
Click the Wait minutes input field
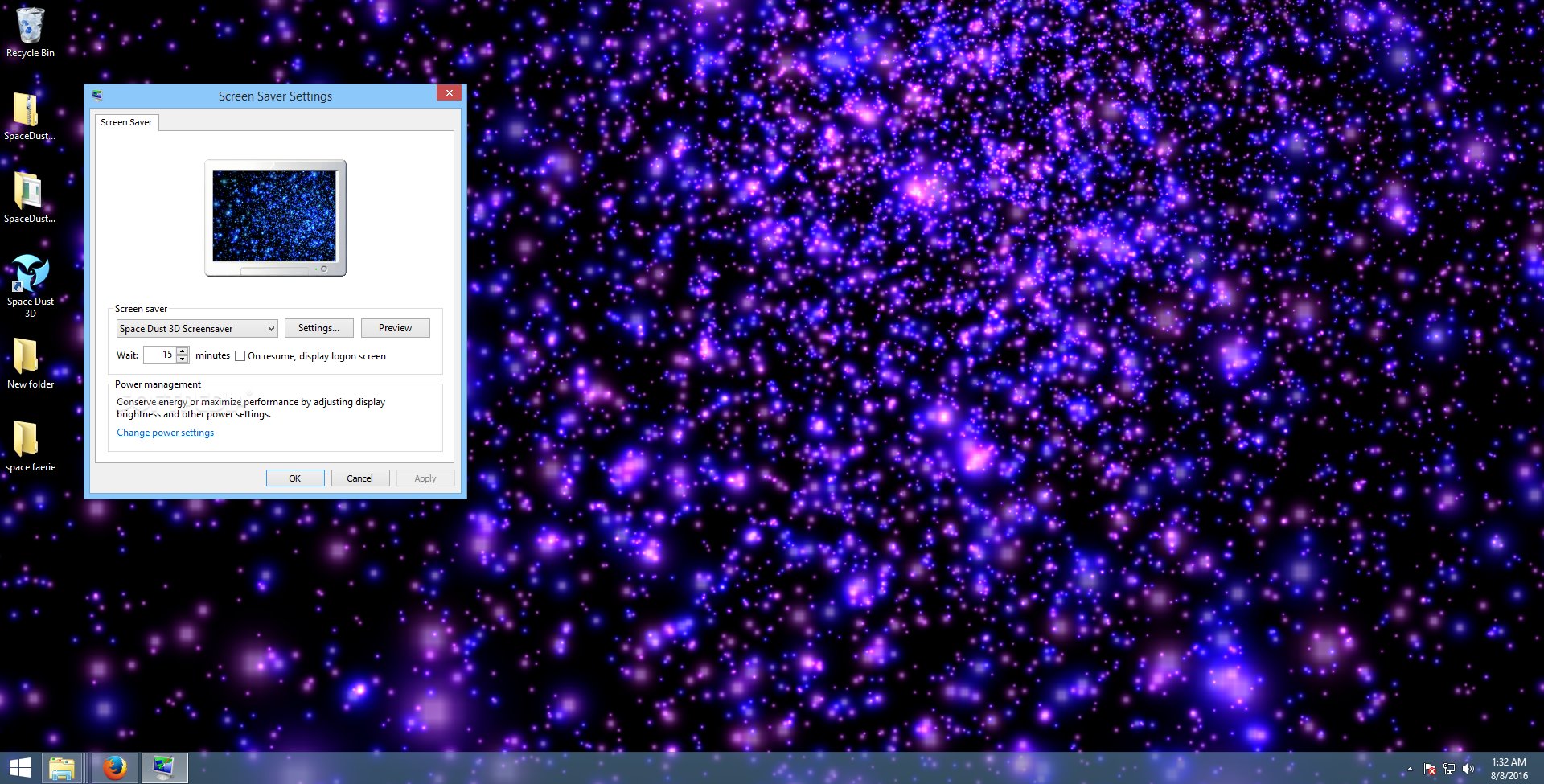[160, 355]
